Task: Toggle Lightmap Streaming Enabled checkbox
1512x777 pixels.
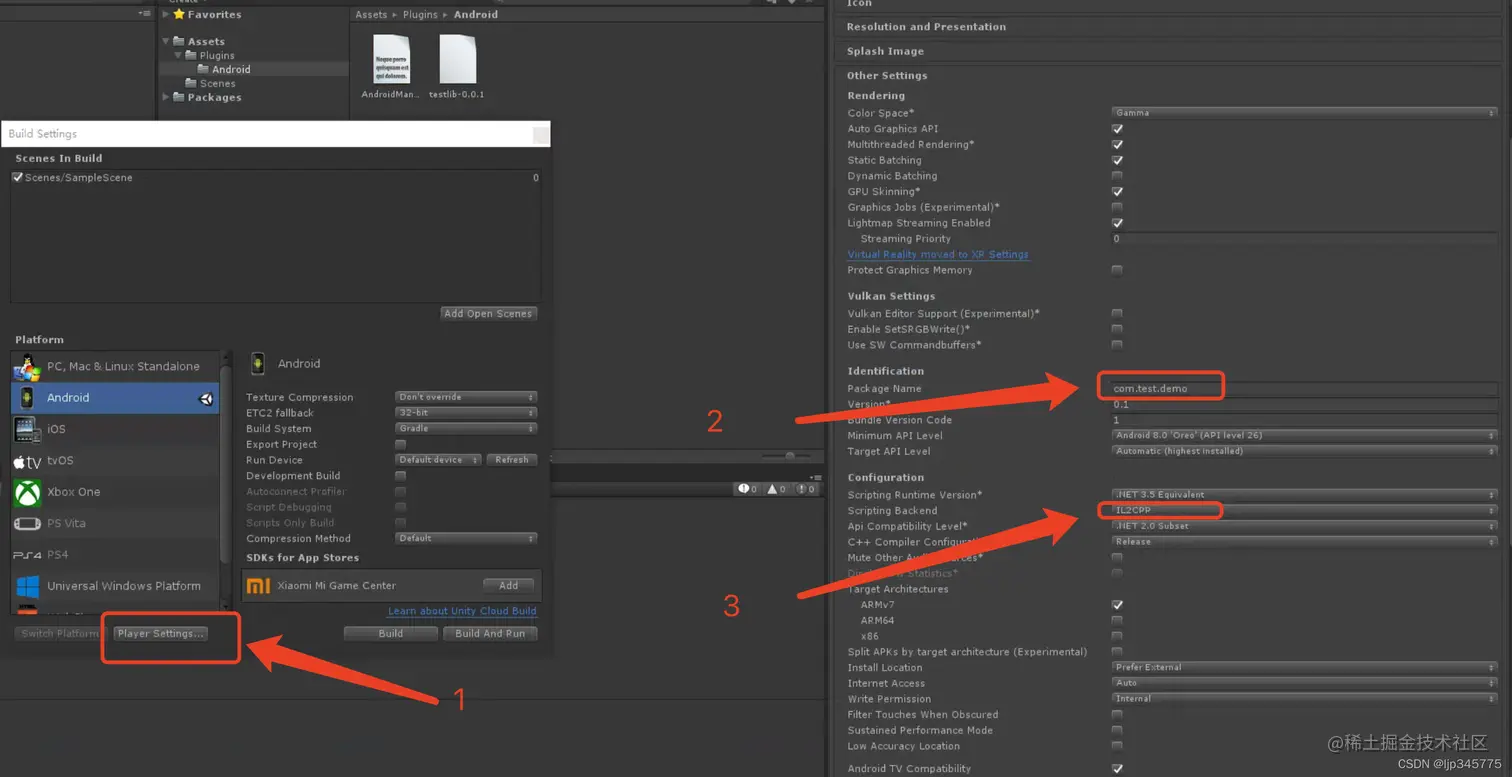Action: (x=1117, y=223)
